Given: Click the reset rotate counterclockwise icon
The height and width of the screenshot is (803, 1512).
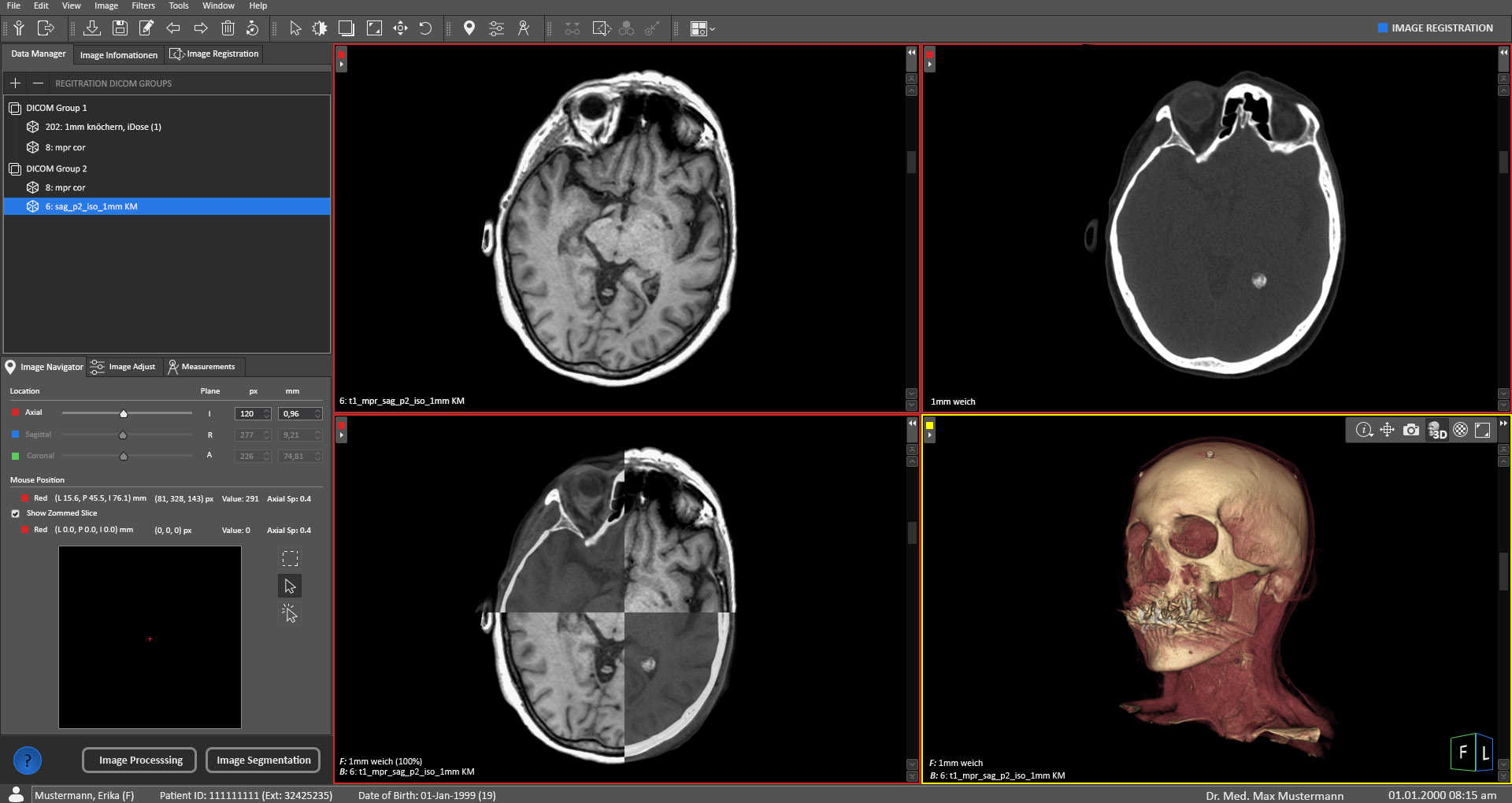Looking at the screenshot, I should pyautogui.click(x=425, y=28).
